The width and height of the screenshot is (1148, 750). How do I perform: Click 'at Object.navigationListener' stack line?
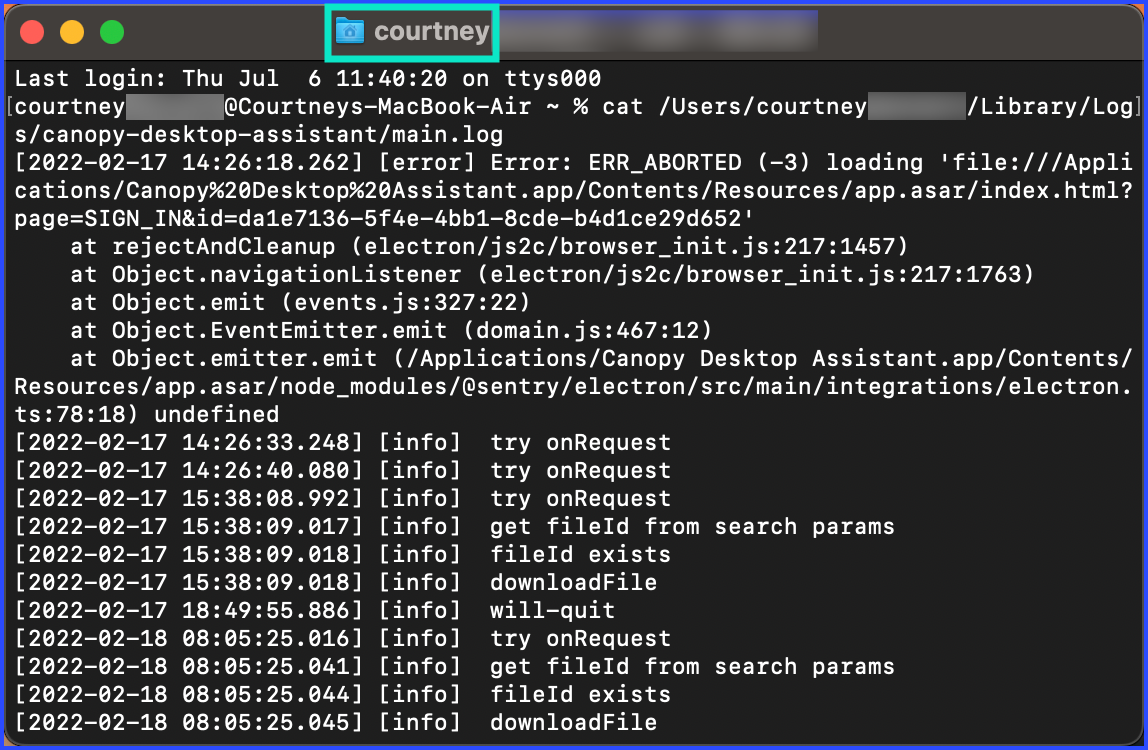tap(552, 275)
